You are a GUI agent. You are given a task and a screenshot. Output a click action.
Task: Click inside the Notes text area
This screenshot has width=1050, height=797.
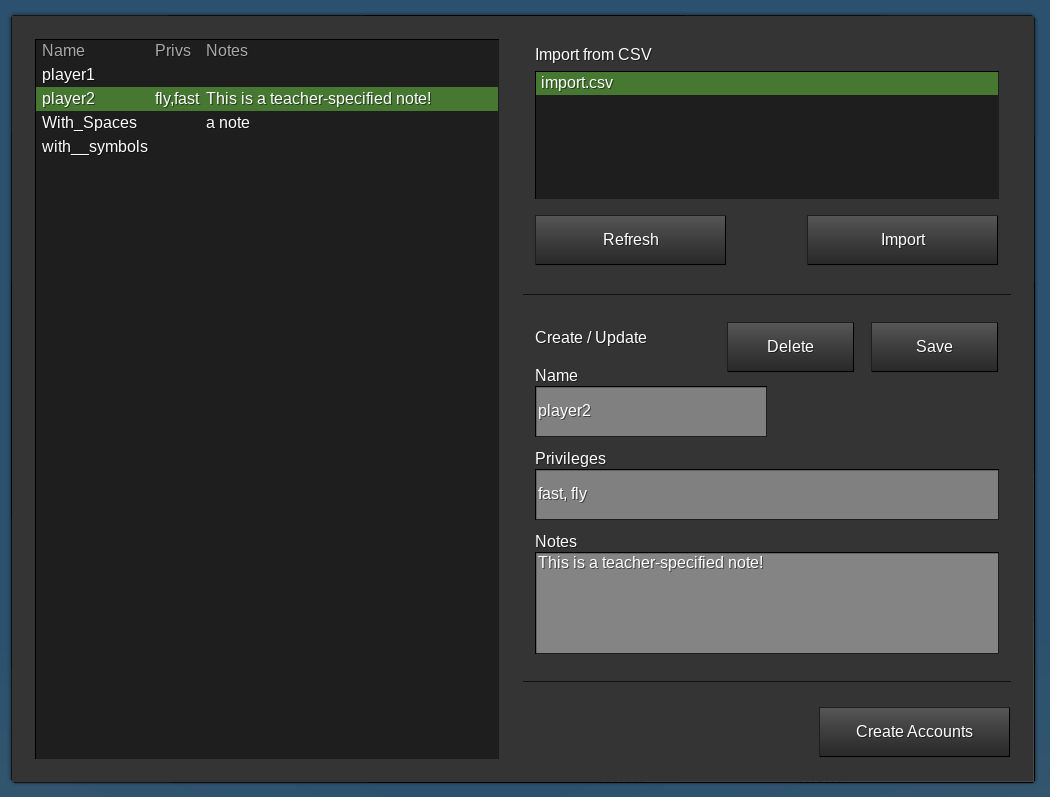tap(766, 603)
